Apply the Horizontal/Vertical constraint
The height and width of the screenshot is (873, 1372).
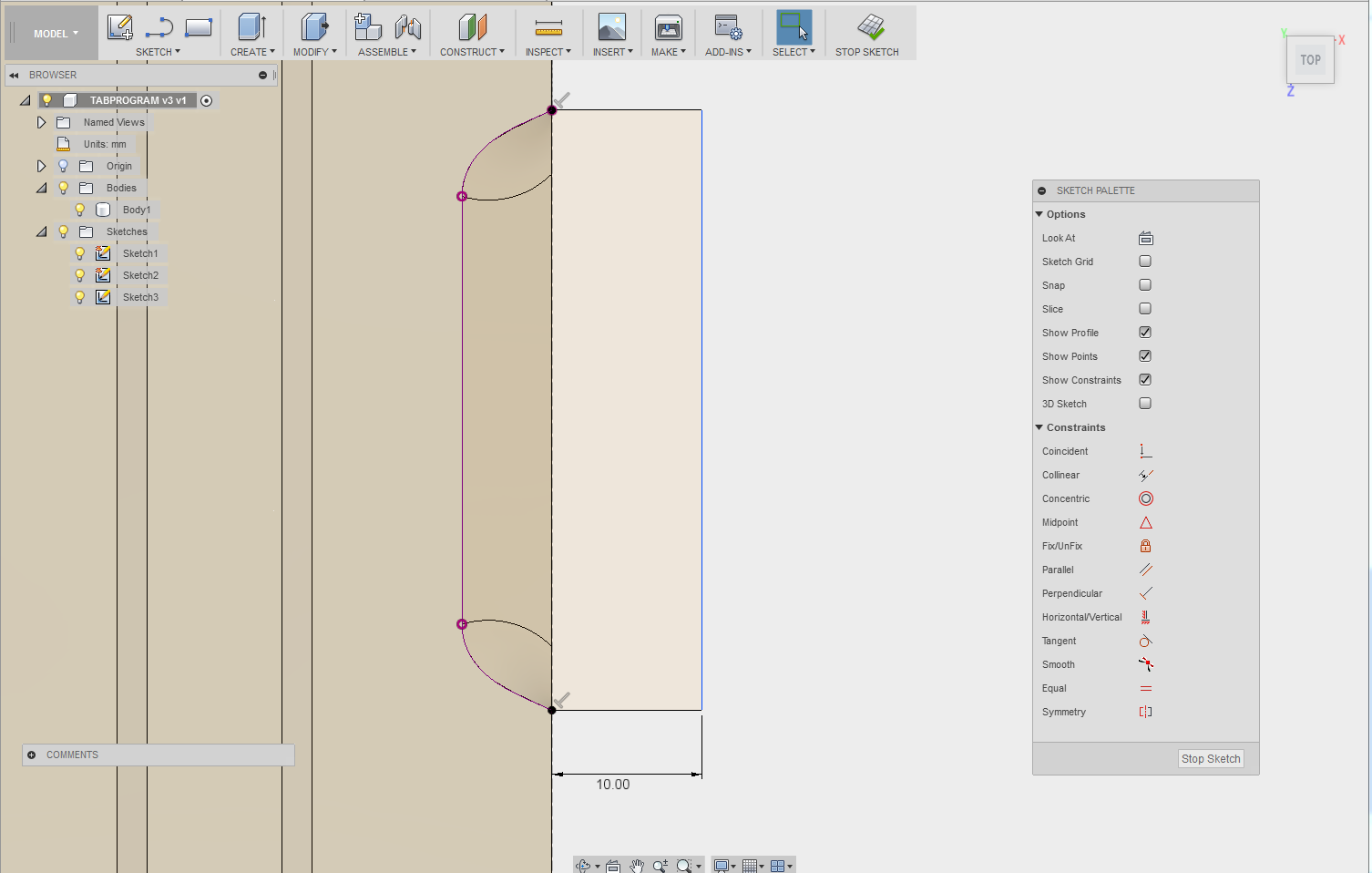(x=1146, y=617)
